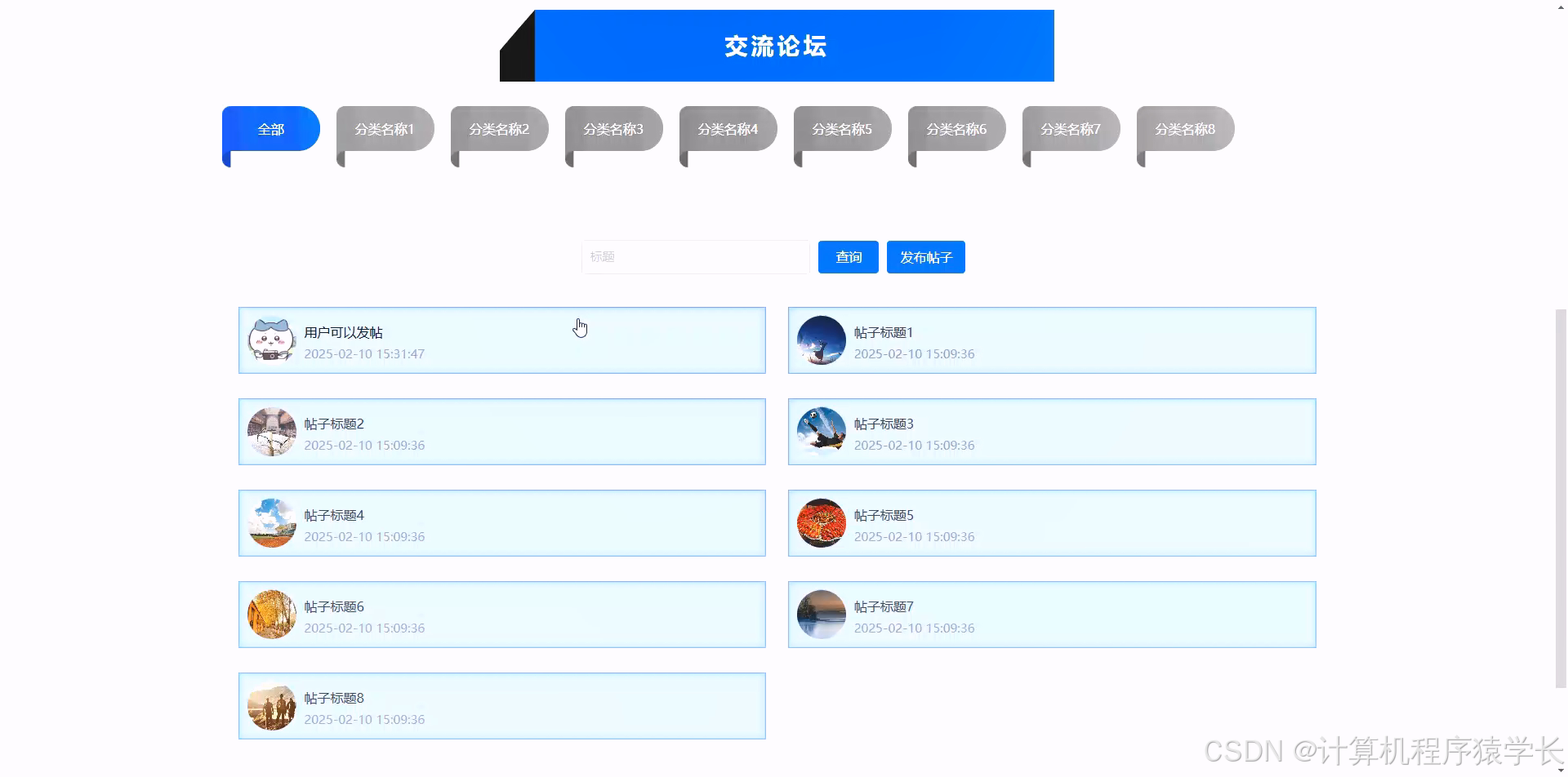Click the 标题 search input field
This screenshot has height=777, width=1568.
(x=696, y=257)
